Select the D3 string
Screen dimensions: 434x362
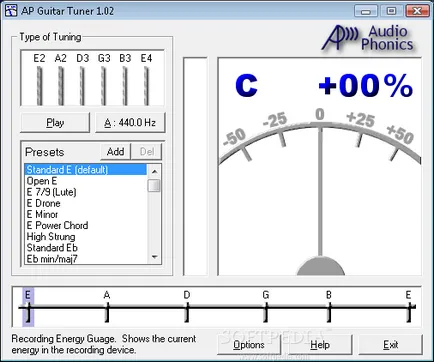point(82,79)
